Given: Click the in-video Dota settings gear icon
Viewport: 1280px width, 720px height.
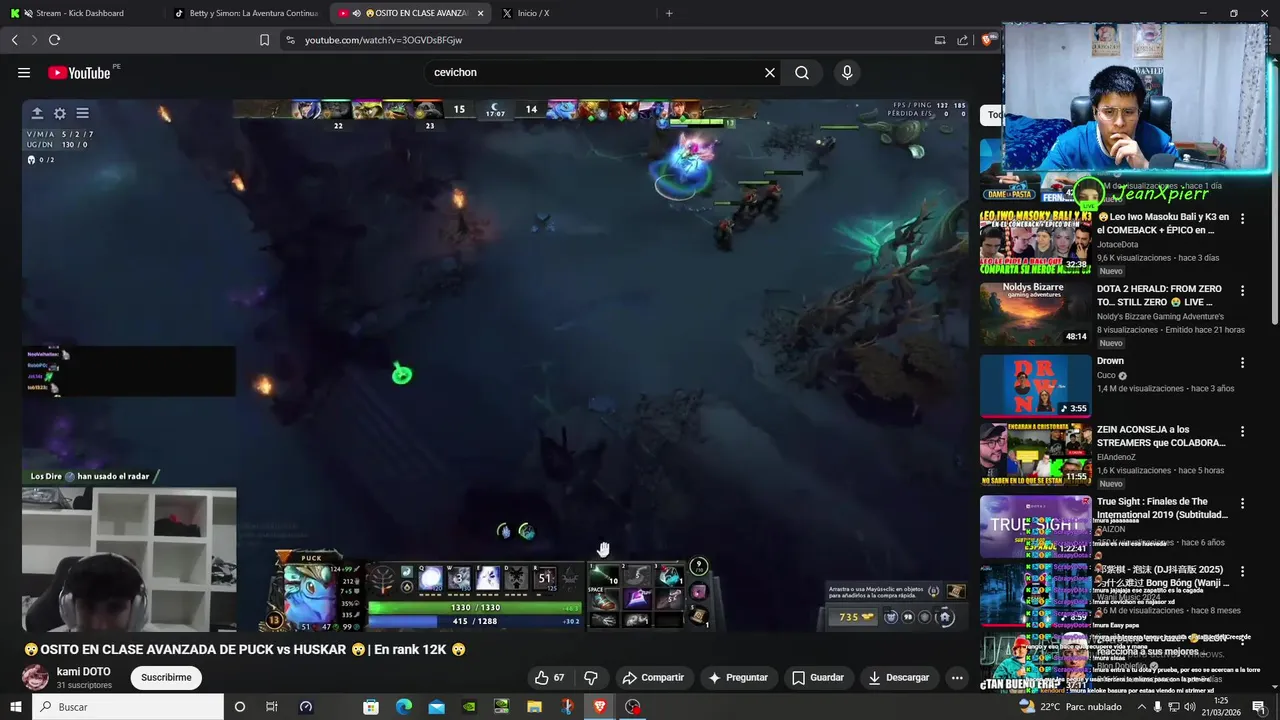Looking at the screenshot, I should [60, 114].
